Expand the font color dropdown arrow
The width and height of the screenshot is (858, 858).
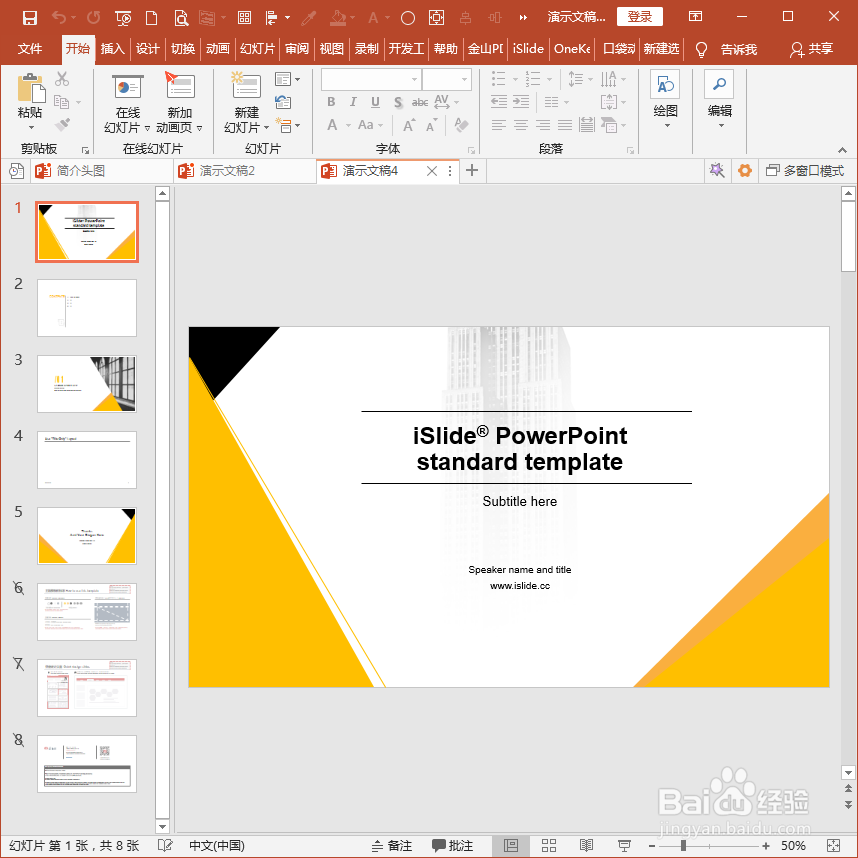tap(348, 125)
